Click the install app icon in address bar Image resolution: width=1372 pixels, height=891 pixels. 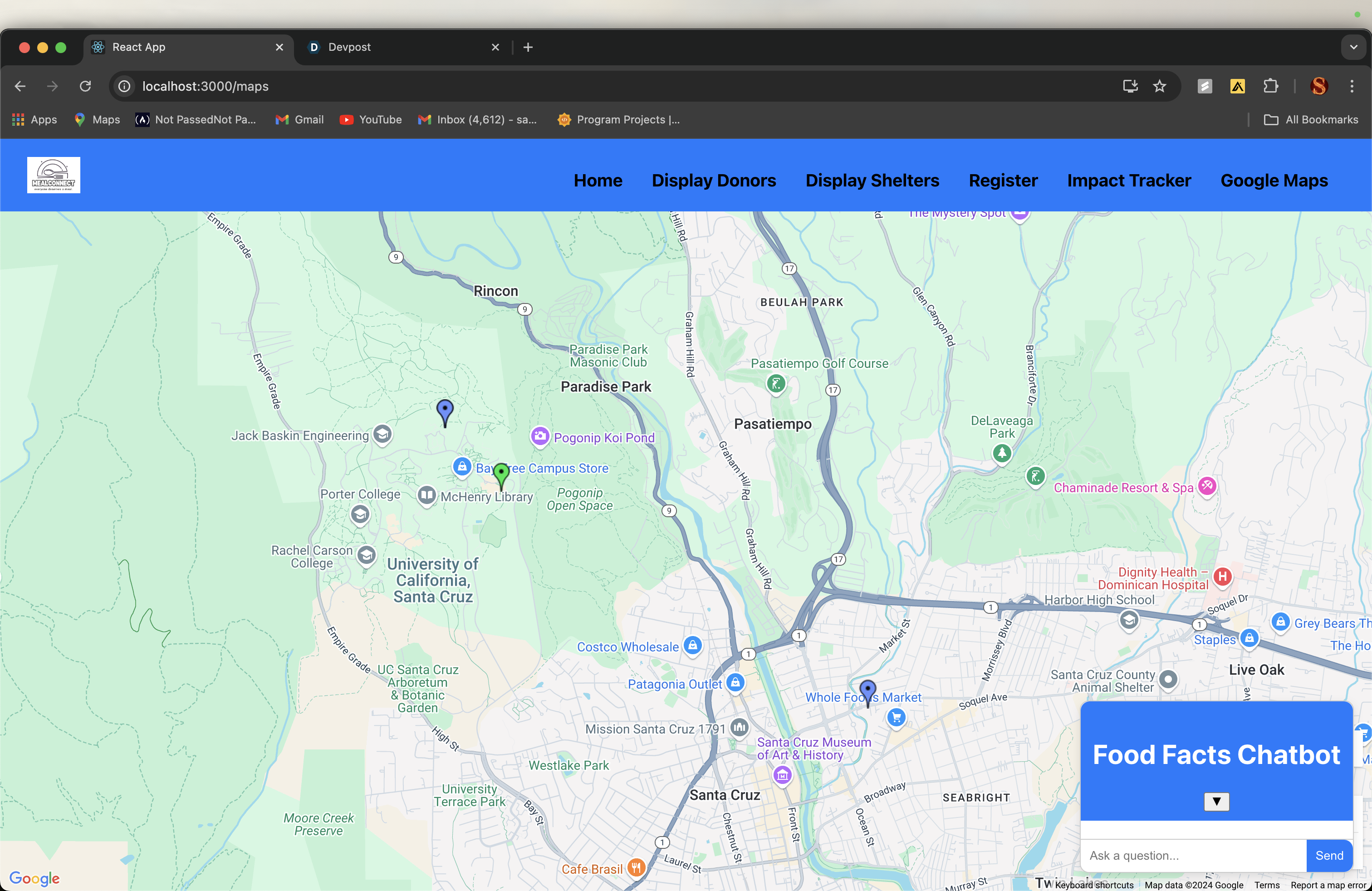coord(1130,87)
